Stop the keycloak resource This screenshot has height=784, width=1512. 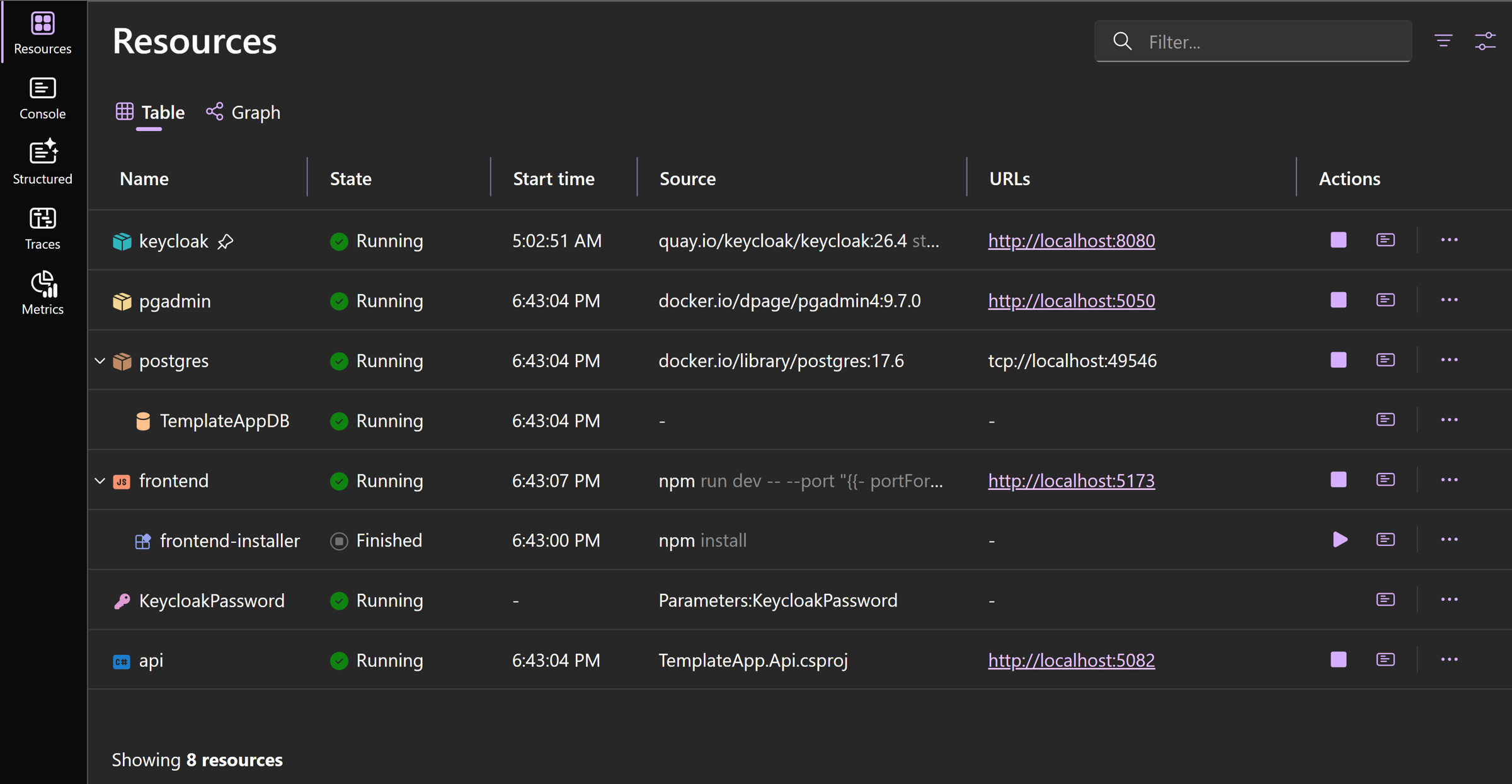[x=1338, y=240]
